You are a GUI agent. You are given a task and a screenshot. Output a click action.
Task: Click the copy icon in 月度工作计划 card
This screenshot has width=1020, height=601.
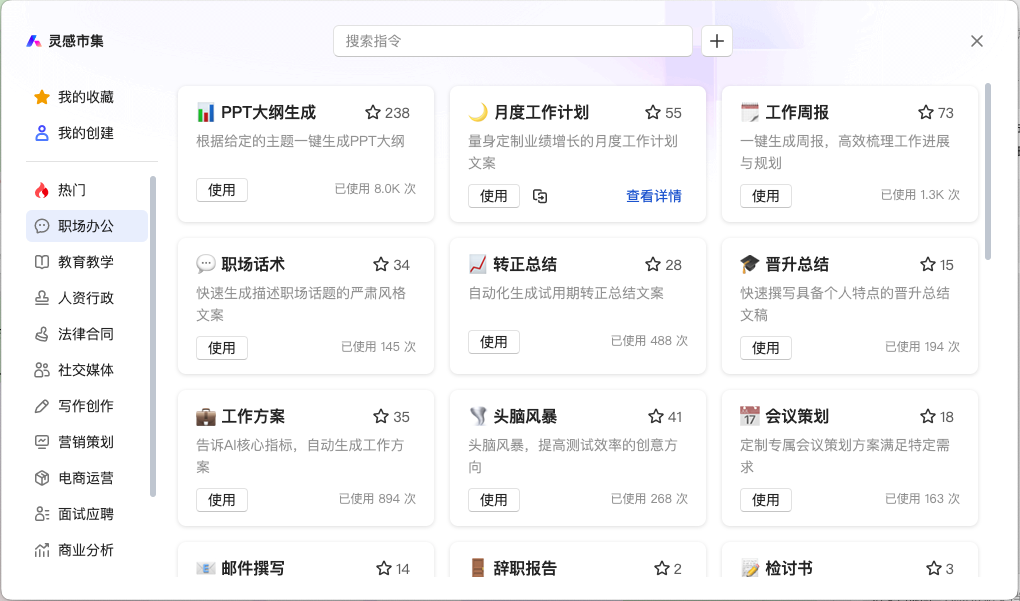[x=540, y=196]
